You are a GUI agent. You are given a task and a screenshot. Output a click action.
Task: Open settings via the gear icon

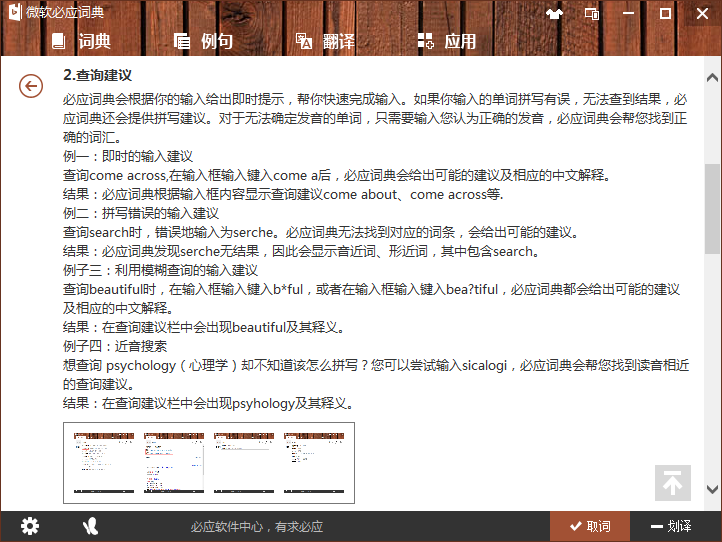point(30,526)
